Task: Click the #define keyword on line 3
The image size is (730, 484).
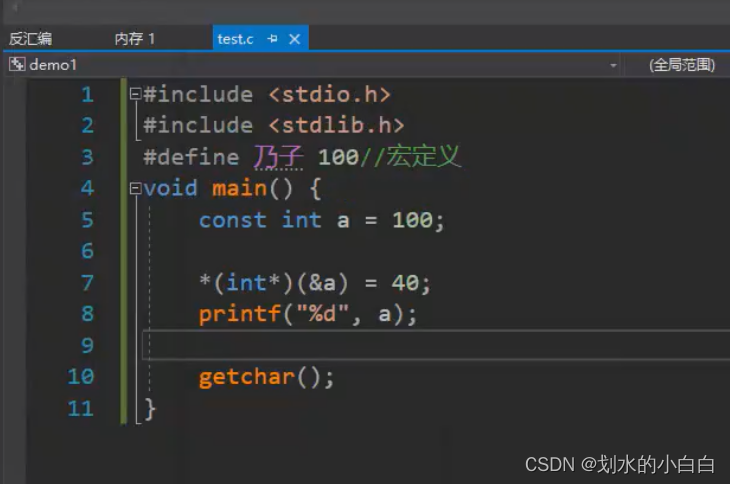Action: point(191,157)
